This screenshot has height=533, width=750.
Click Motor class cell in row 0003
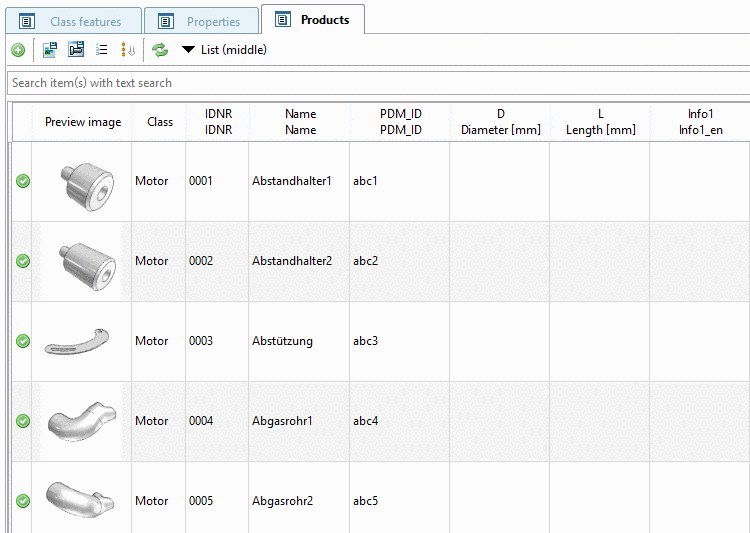point(158,341)
